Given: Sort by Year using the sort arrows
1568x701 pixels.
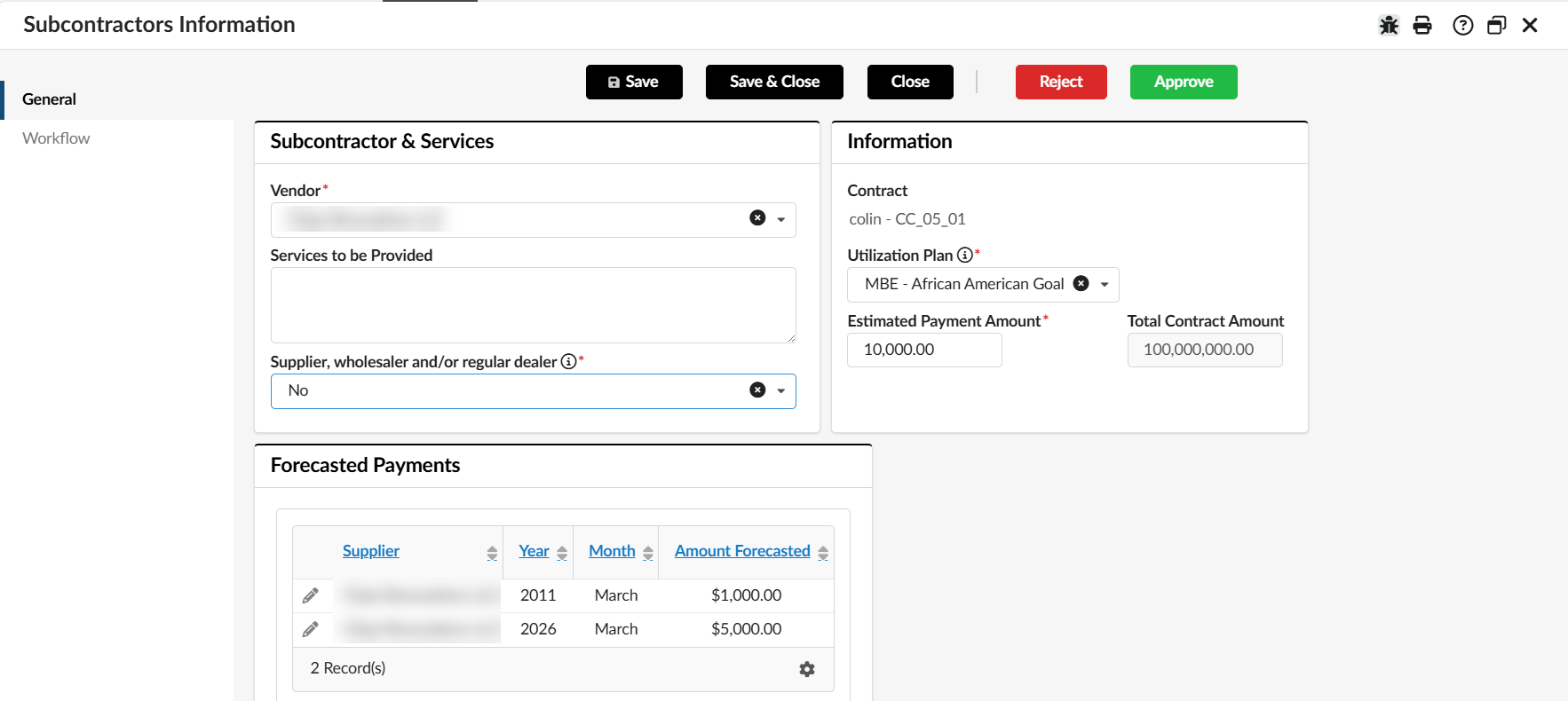Looking at the screenshot, I should (562, 553).
